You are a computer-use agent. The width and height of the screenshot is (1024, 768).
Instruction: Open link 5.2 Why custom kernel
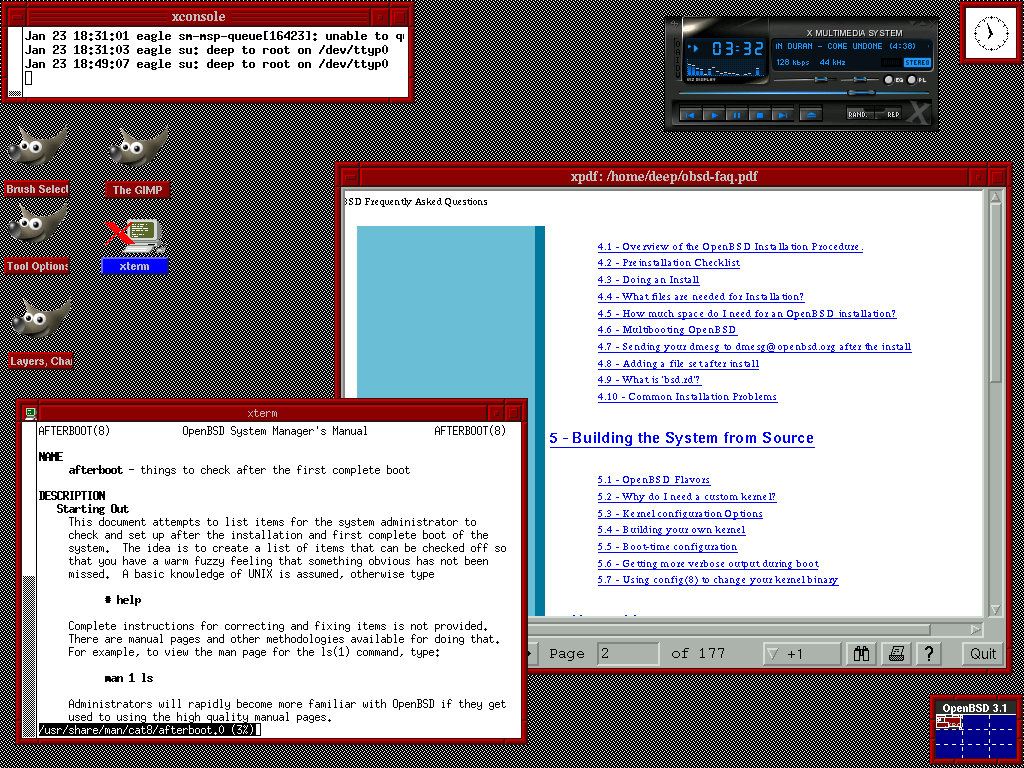686,497
